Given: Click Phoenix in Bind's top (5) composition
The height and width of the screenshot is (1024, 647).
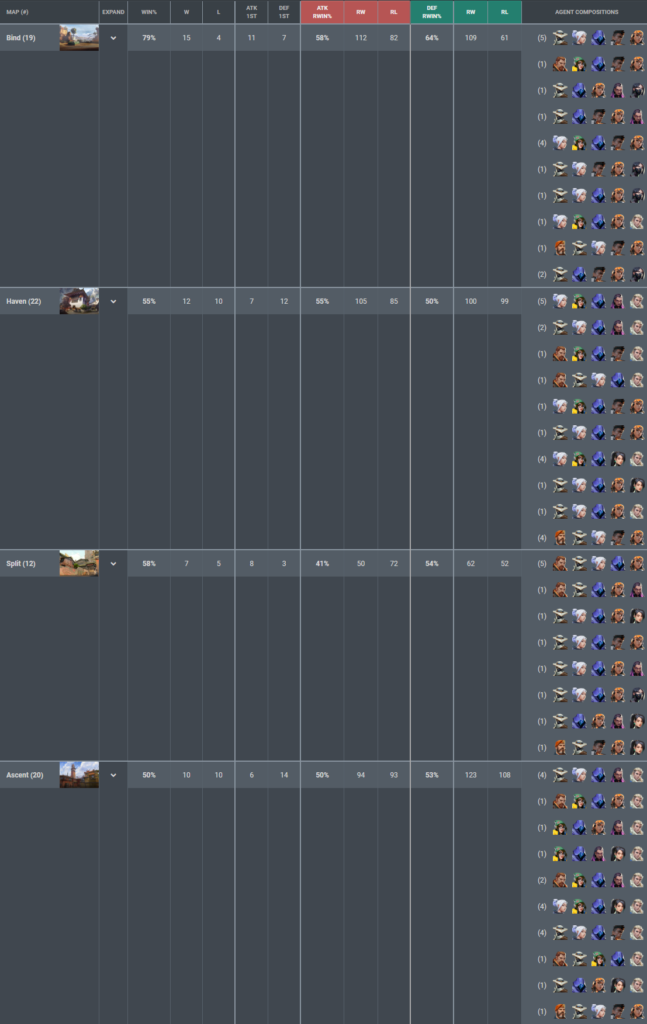Looking at the screenshot, I should click(x=618, y=38).
